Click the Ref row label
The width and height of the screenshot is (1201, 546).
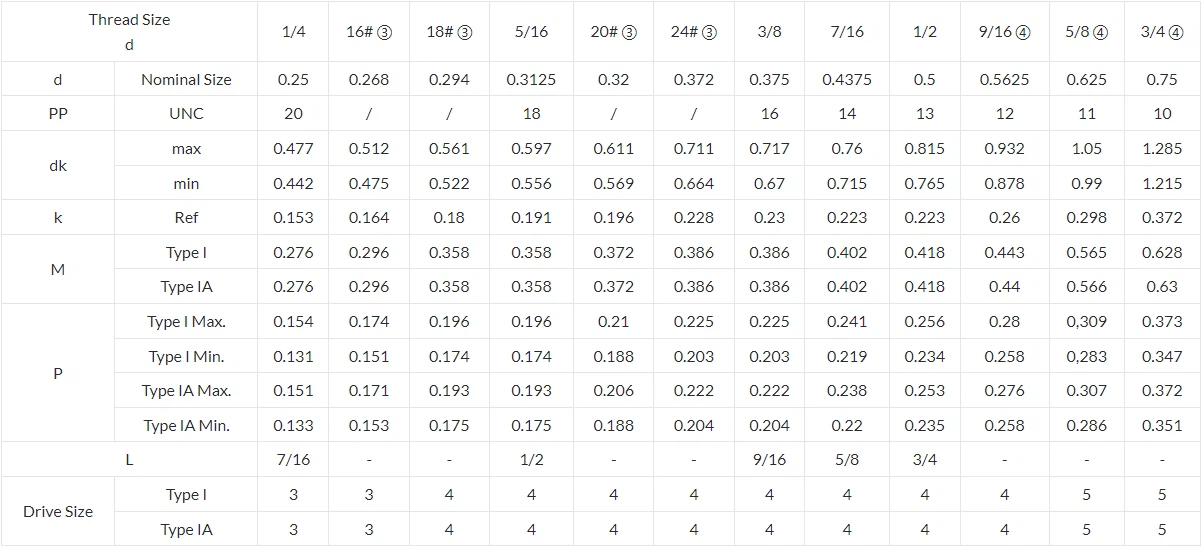186,218
